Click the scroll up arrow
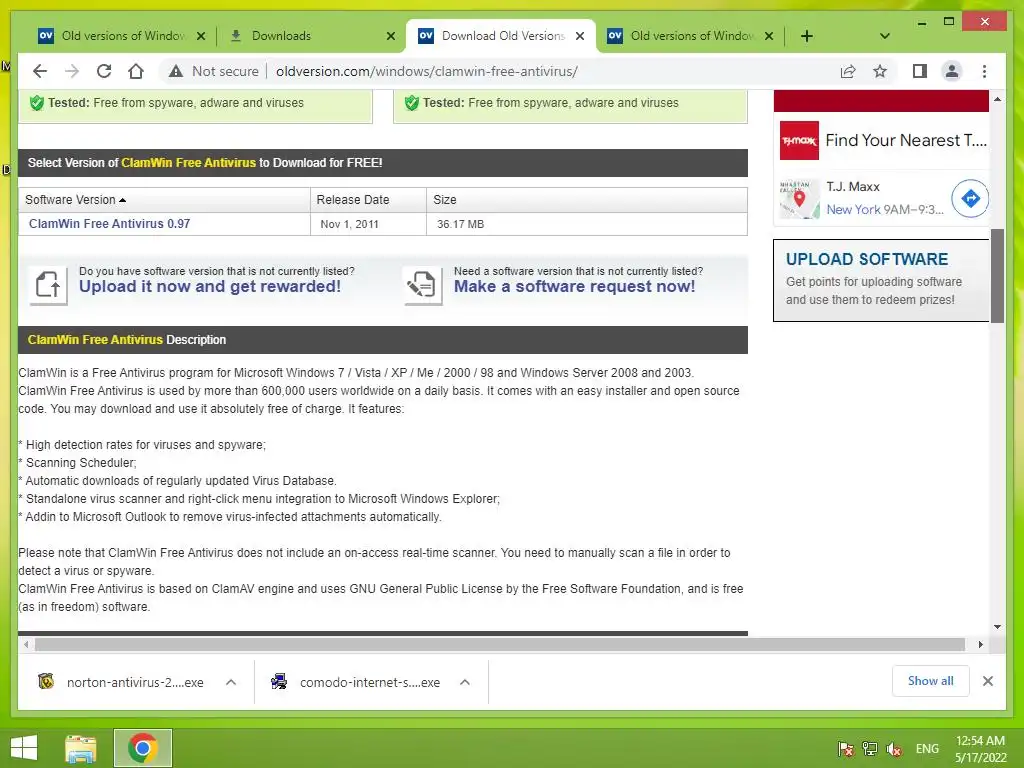The image size is (1024, 768). pyautogui.click(x=997, y=99)
